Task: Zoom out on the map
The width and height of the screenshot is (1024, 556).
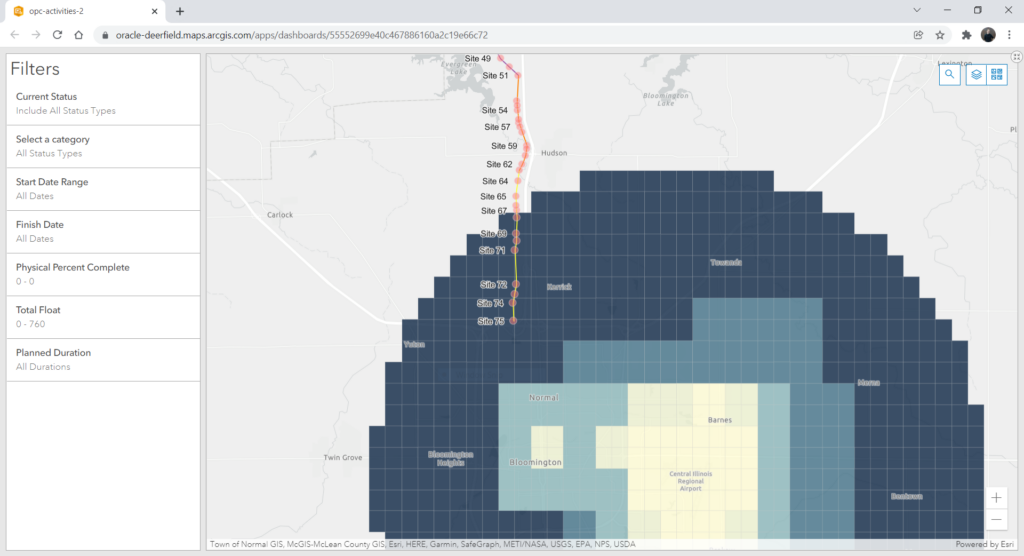Action: point(996,519)
